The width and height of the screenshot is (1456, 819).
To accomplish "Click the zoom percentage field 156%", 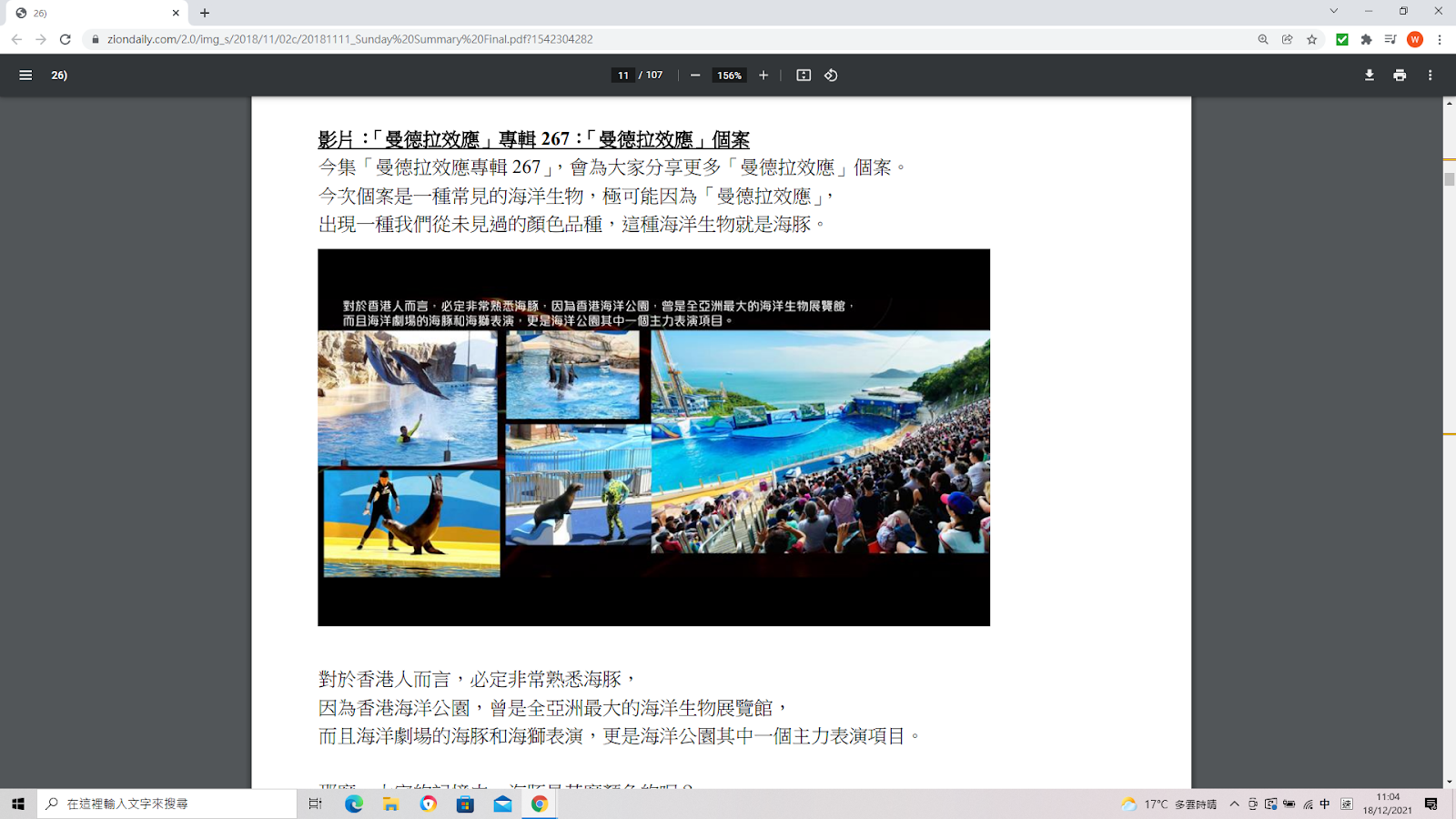I will tap(729, 76).
